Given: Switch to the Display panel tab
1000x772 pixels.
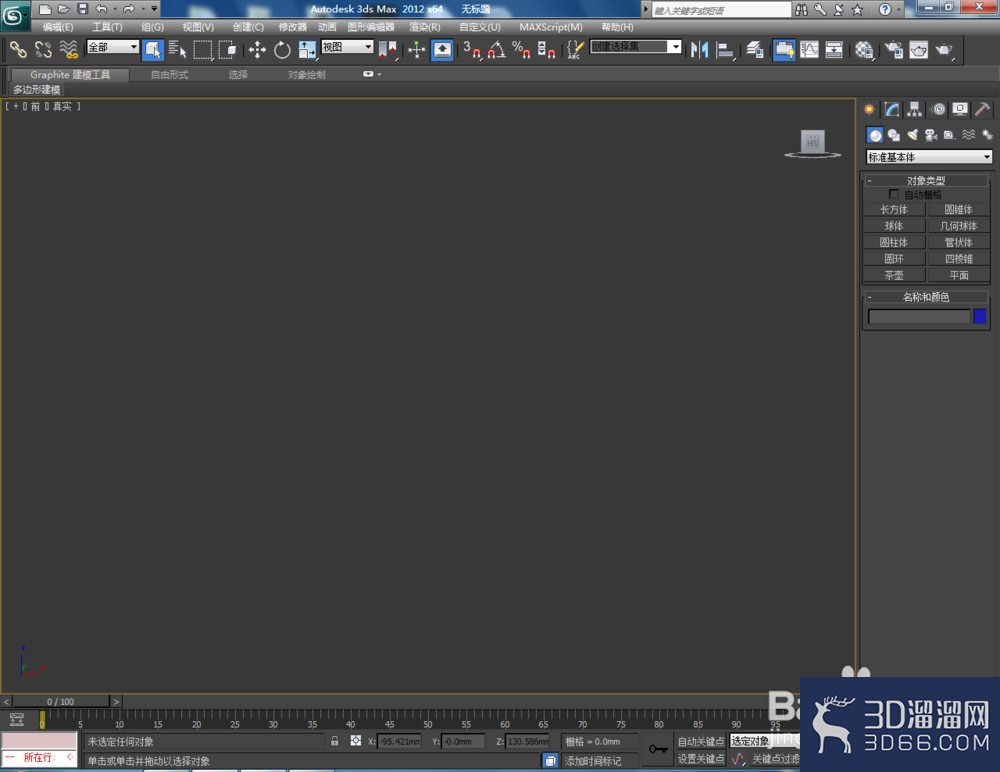Looking at the screenshot, I should point(960,110).
